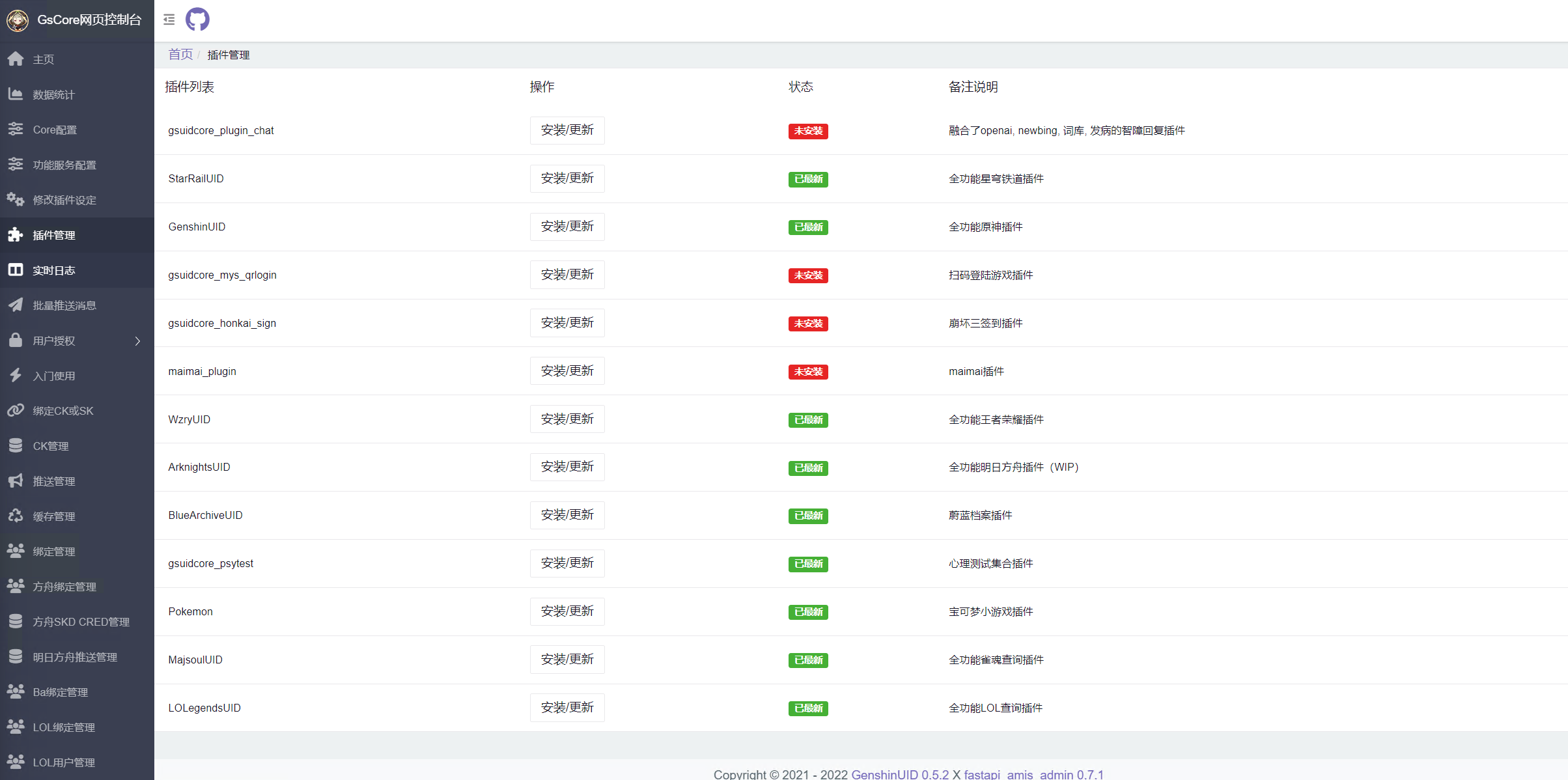Install or update GenshinUID plugin

[567, 227]
